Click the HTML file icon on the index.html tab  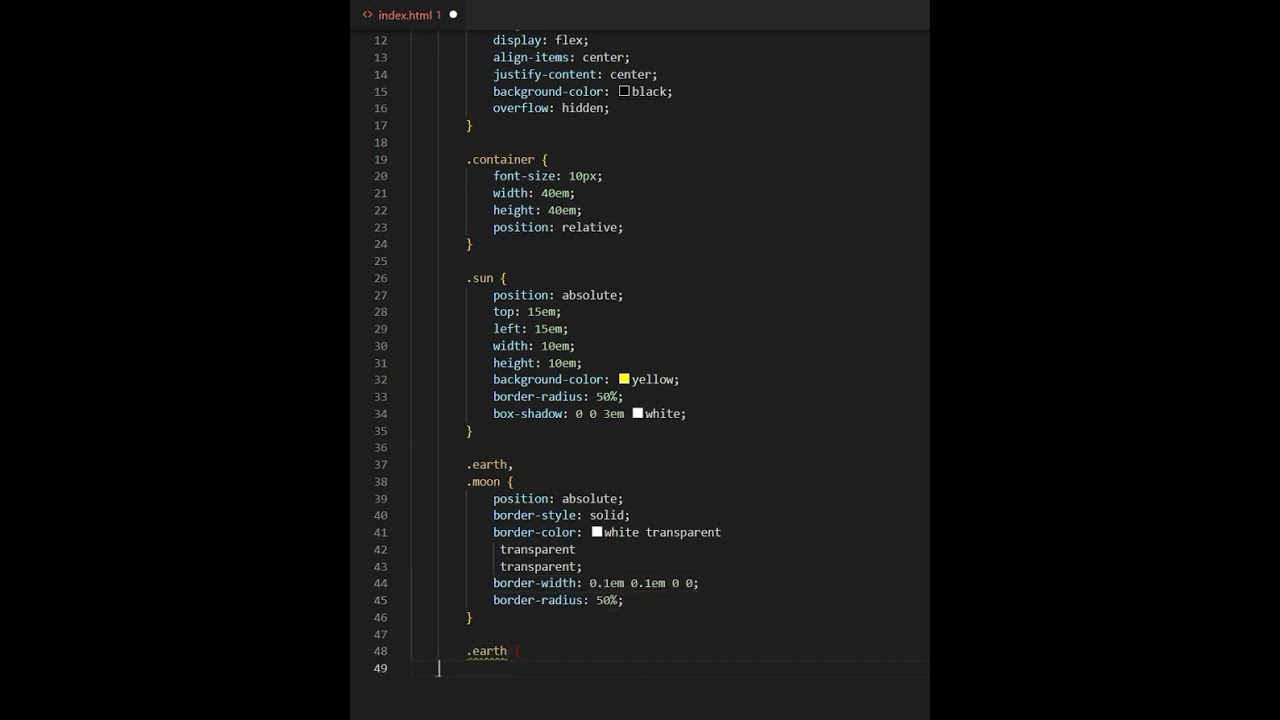click(x=367, y=15)
